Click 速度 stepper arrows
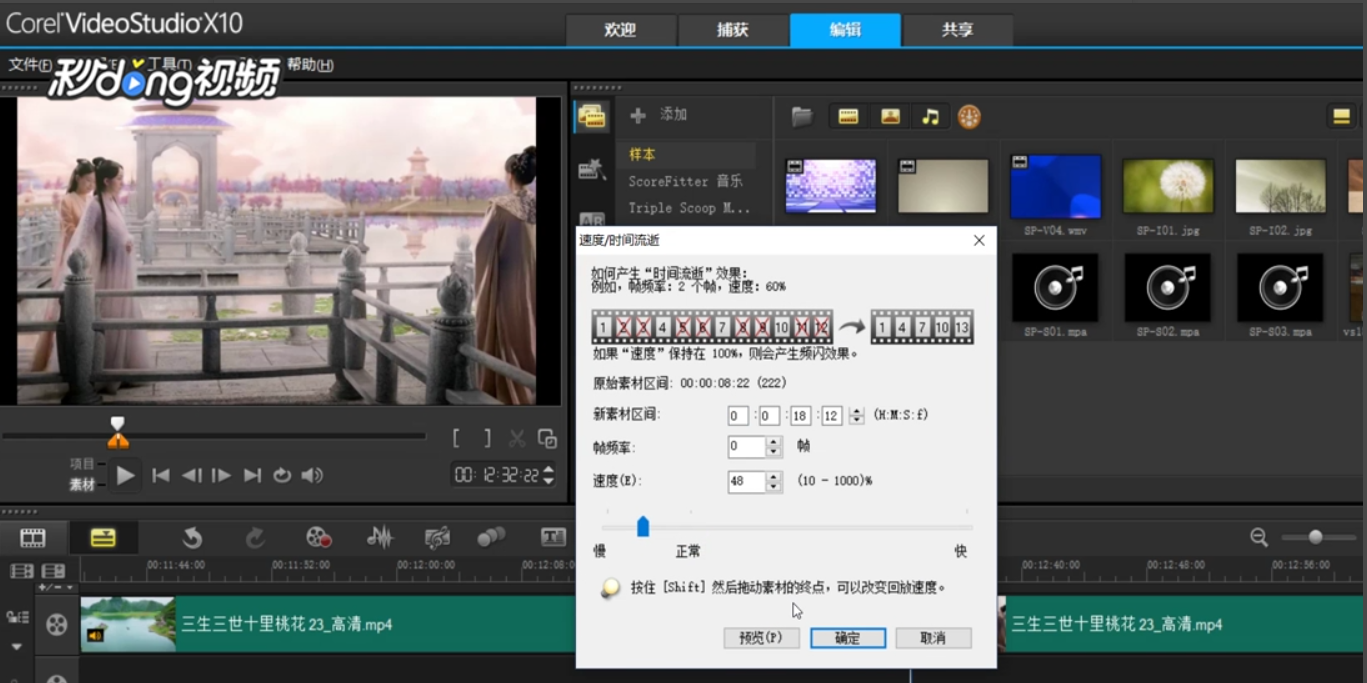Image resolution: width=1367 pixels, height=683 pixels. pyautogui.click(x=773, y=481)
